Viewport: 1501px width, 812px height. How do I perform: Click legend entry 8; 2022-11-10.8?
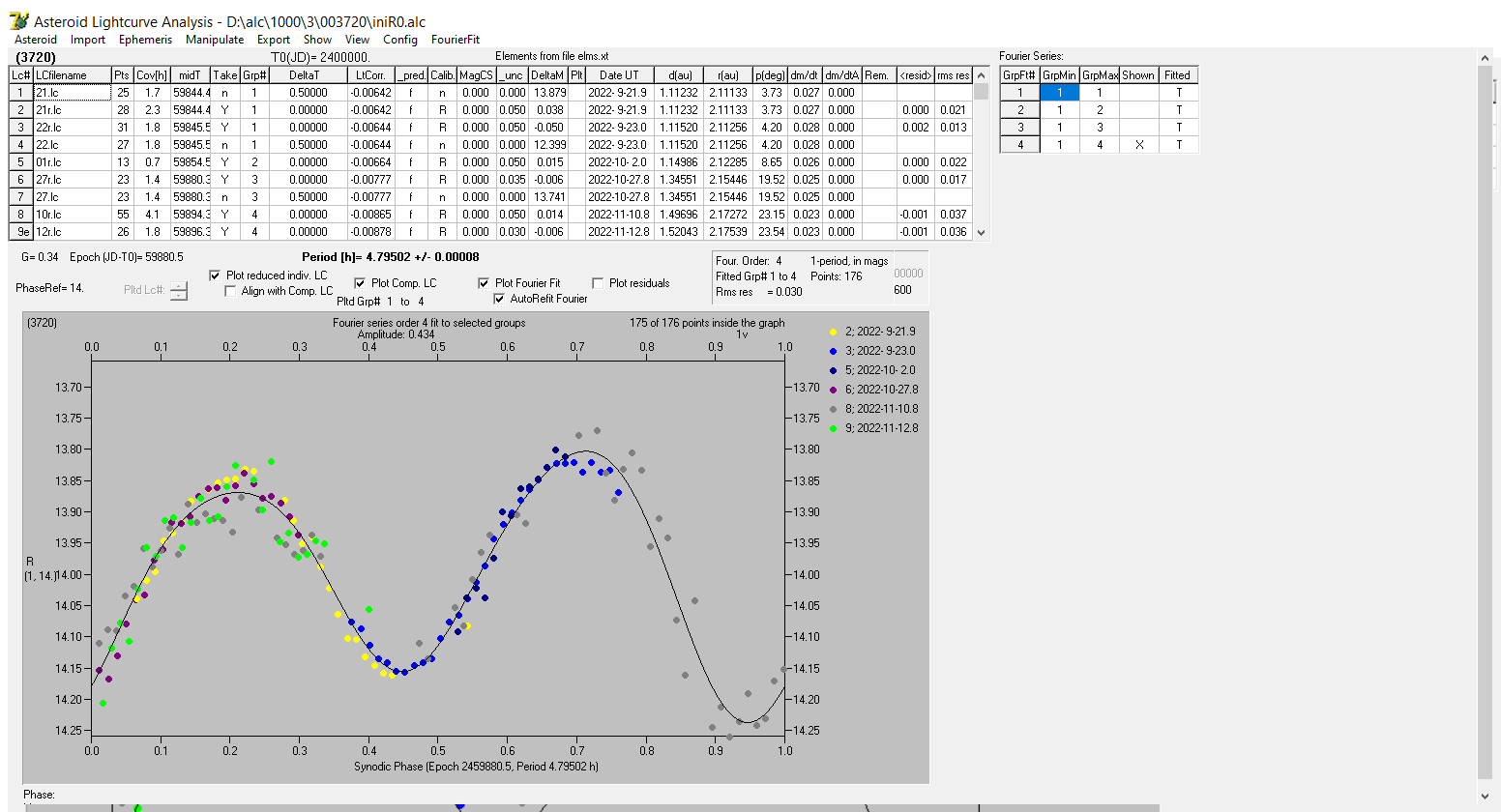pos(882,409)
